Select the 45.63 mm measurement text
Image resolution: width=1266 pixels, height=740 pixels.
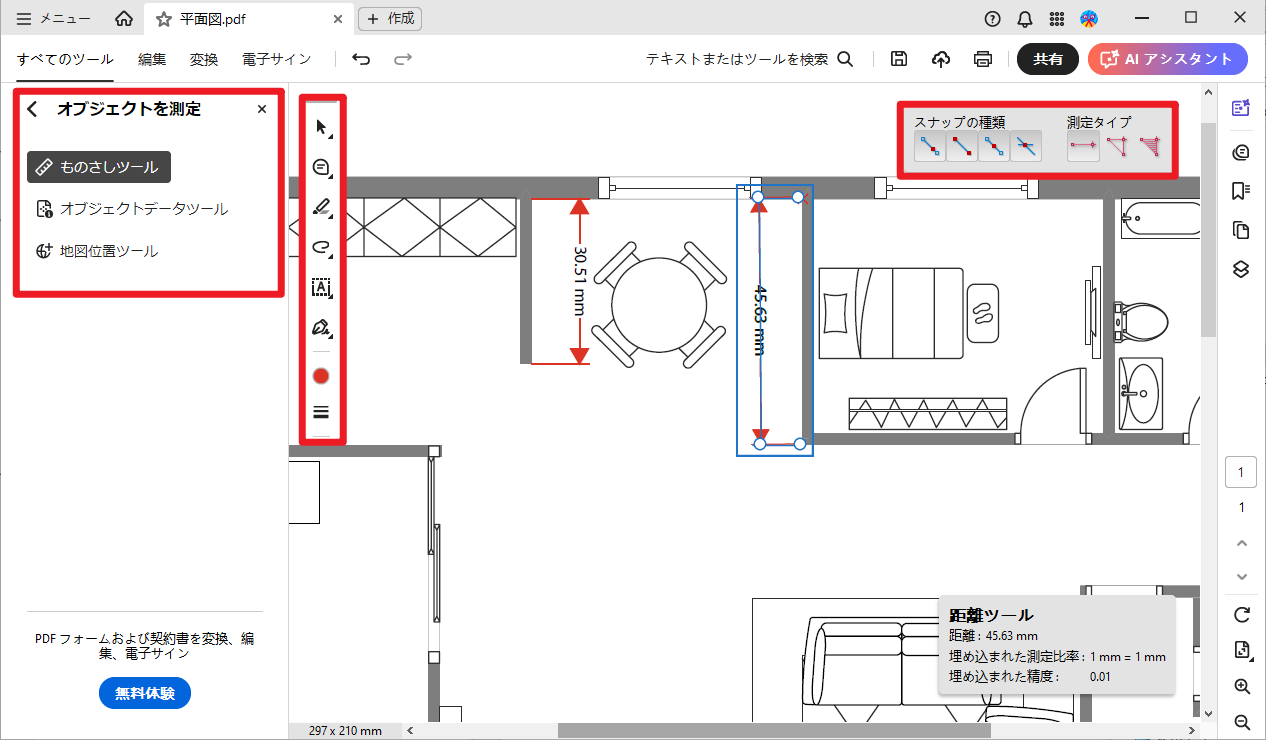758,319
